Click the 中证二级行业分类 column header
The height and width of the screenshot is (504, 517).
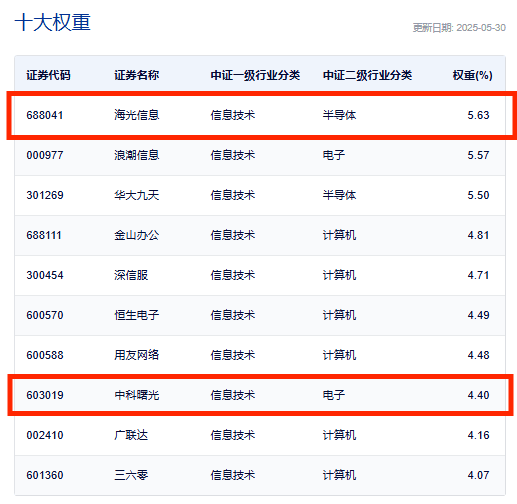click(367, 75)
